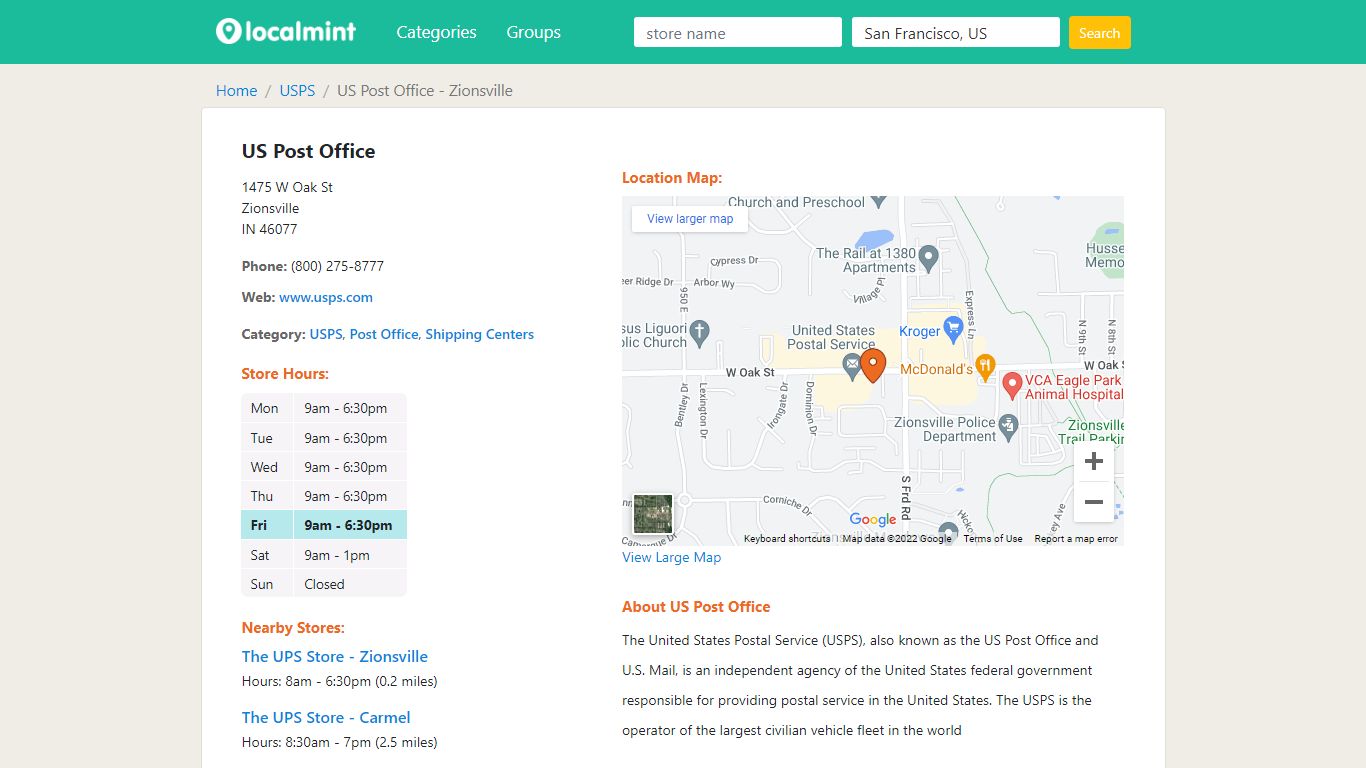Screen dimensions: 1366x768
Task: Click View larger map button on map
Action: coord(690,219)
